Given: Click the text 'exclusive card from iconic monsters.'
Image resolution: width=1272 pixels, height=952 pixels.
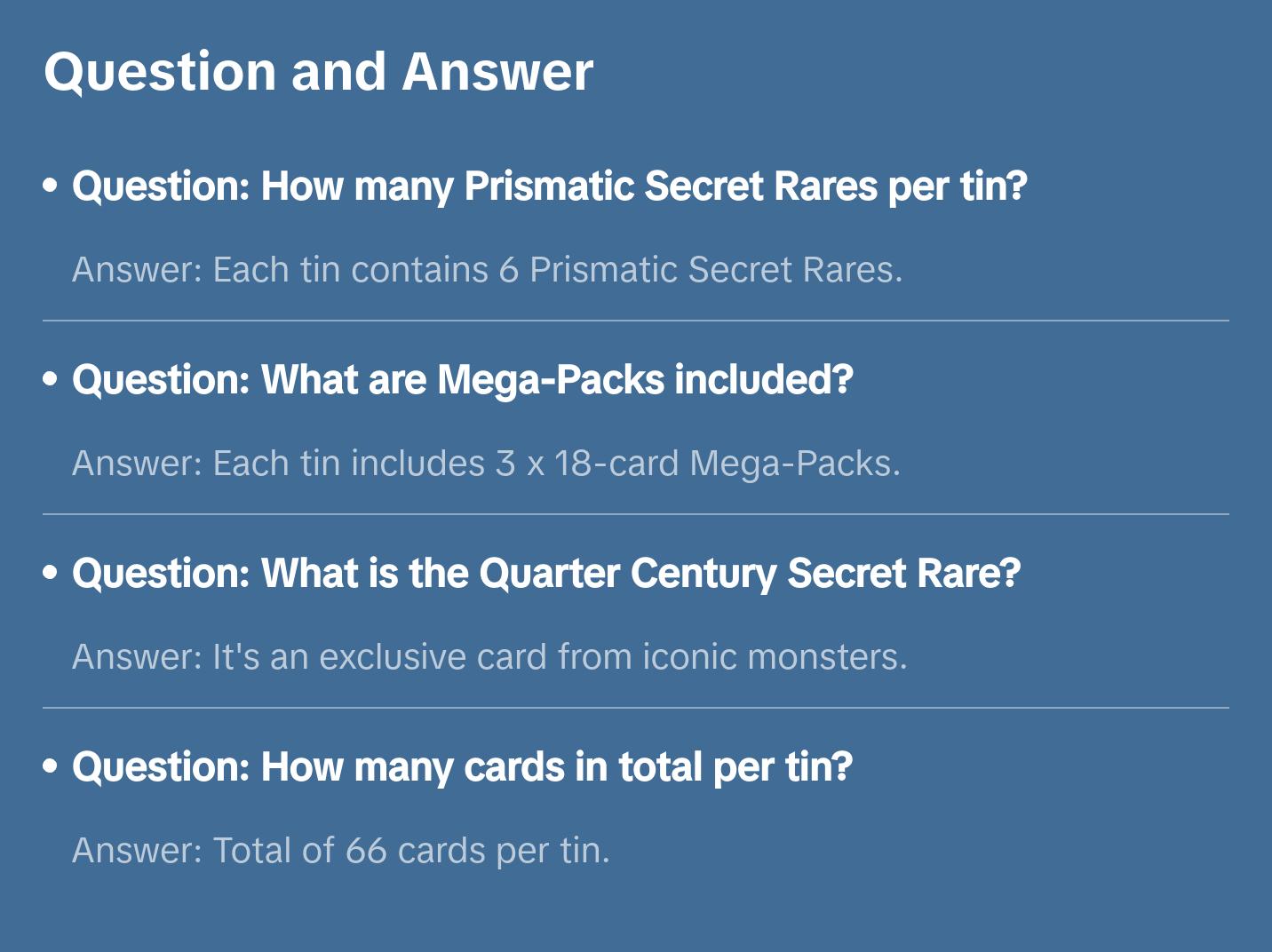Looking at the screenshot, I should click(x=613, y=657).
